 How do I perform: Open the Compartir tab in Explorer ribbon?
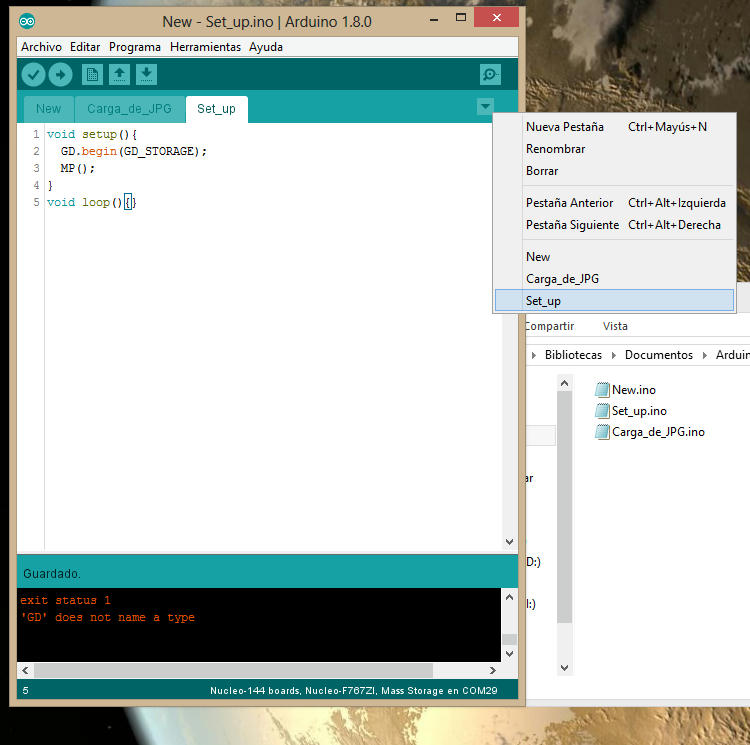tap(550, 326)
